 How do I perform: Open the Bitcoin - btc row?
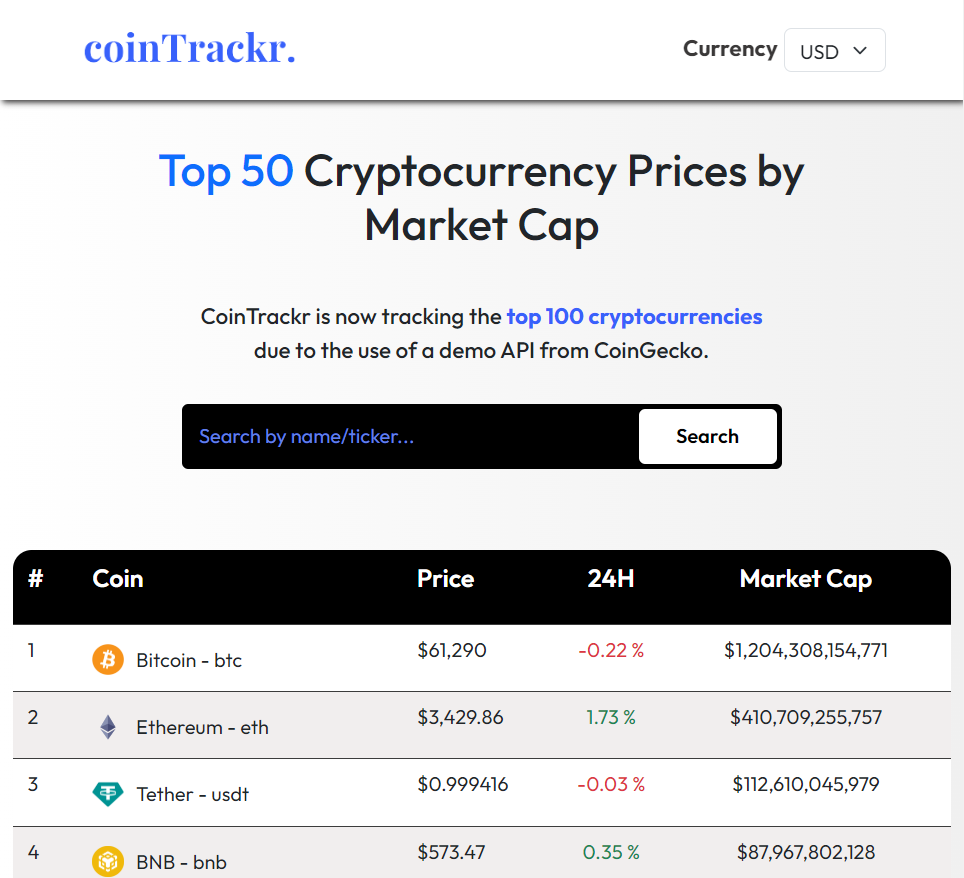click(x=189, y=660)
